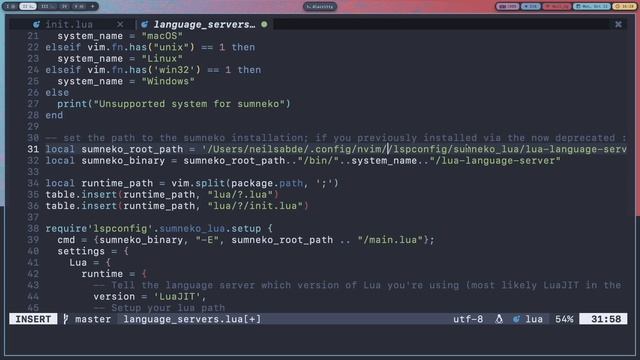Click the green modified indicator on language_servers tab
Viewport: 640px width, 360px height.
264,24
